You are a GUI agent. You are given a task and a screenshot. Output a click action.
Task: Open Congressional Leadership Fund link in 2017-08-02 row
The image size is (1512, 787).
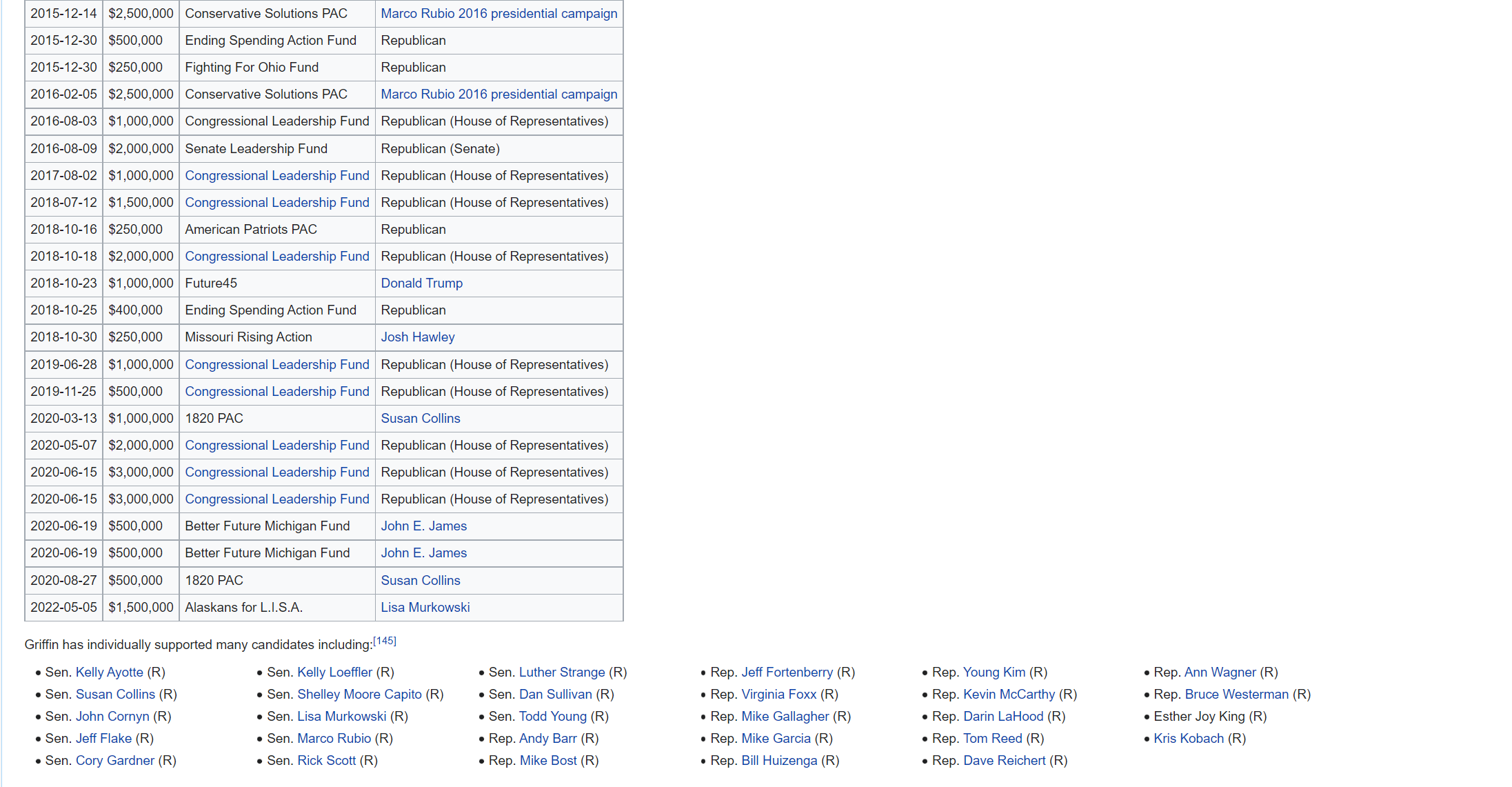pyautogui.click(x=277, y=175)
